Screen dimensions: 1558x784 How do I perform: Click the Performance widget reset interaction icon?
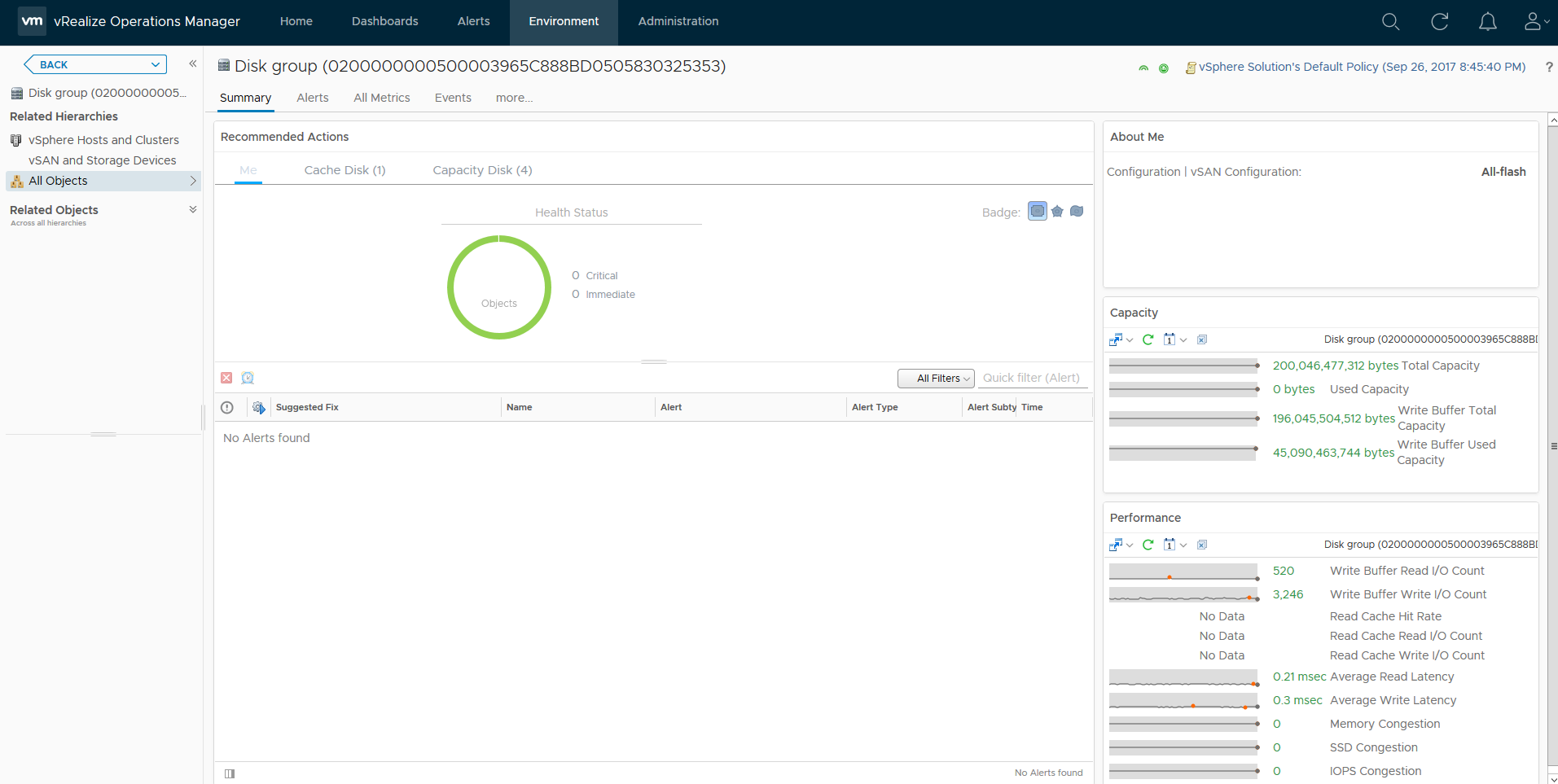point(1202,545)
